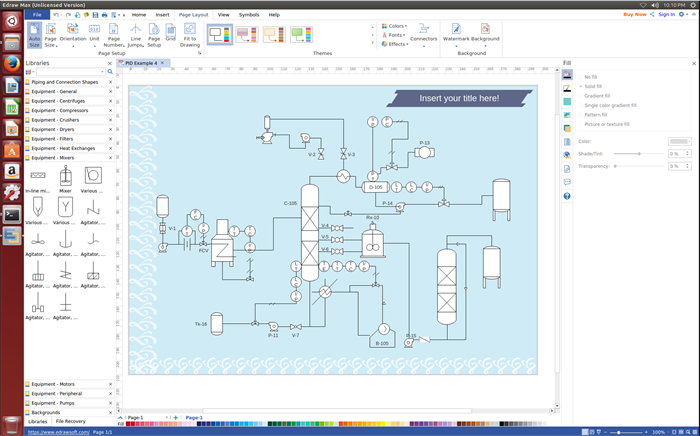Open the Connectors dropdown in Themes
Image resolution: width=700 pixels, height=436 pixels.
pyautogui.click(x=423, y=38)
